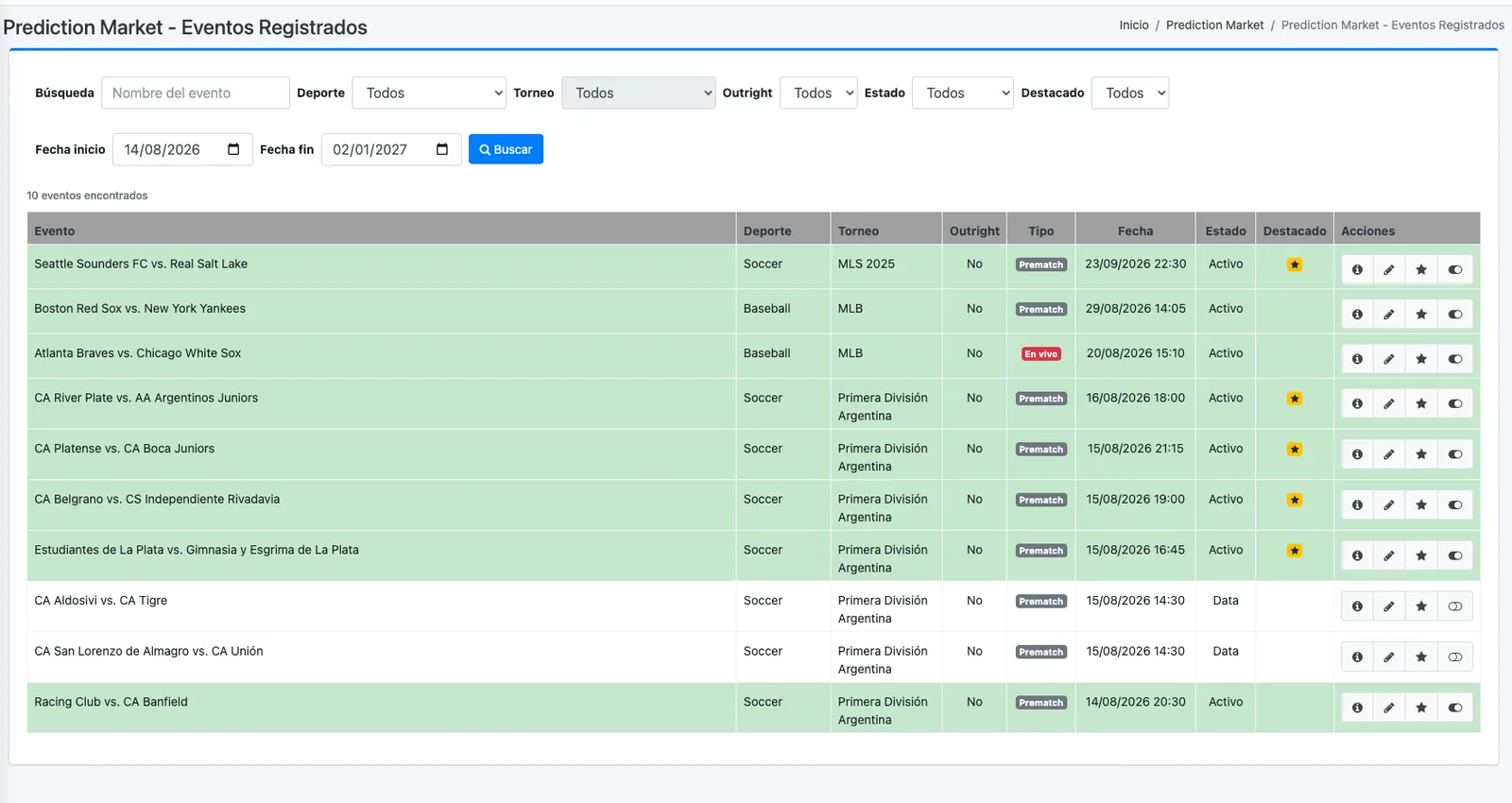
Task: Open info for Racing Club vs. CA Banfield
Action: tap(1357, 708)
